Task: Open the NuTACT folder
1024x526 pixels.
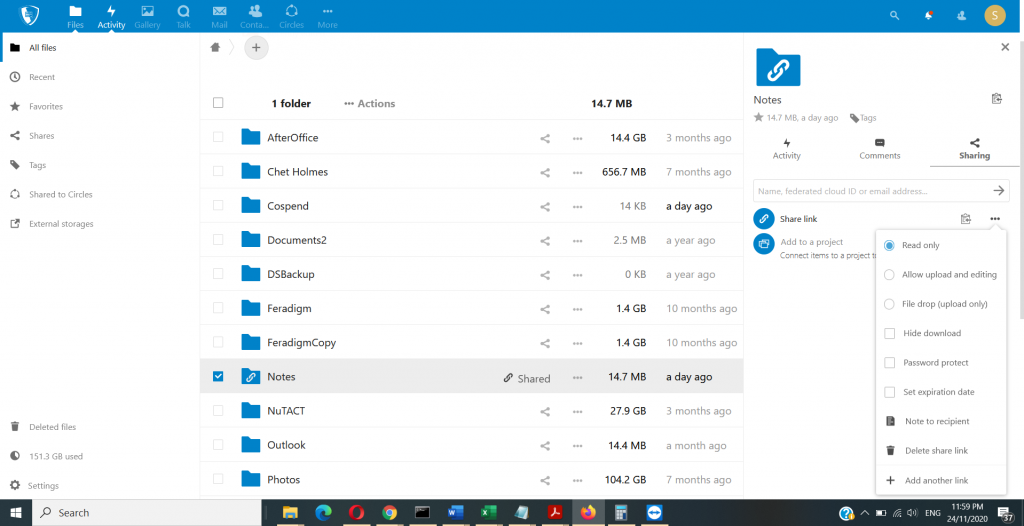Action: point(286,411)
